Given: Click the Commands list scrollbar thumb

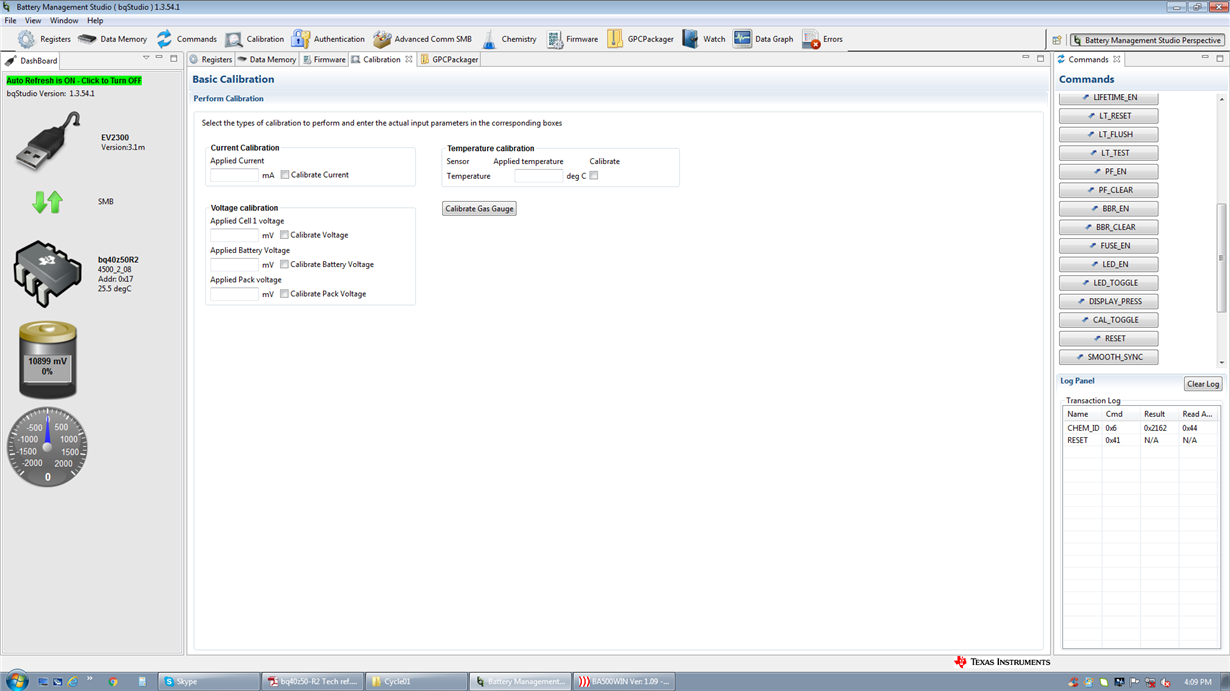Looking at the screenshot, I should [1221, 258].
